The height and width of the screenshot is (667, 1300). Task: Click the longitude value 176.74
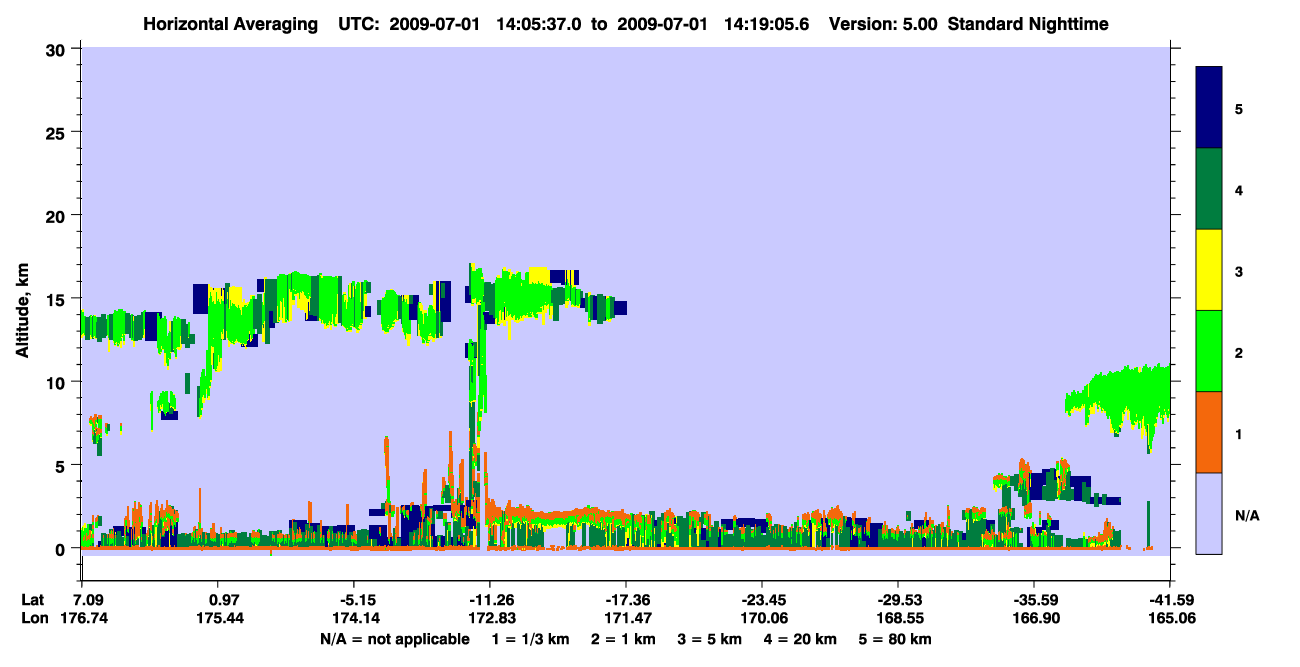83,618
